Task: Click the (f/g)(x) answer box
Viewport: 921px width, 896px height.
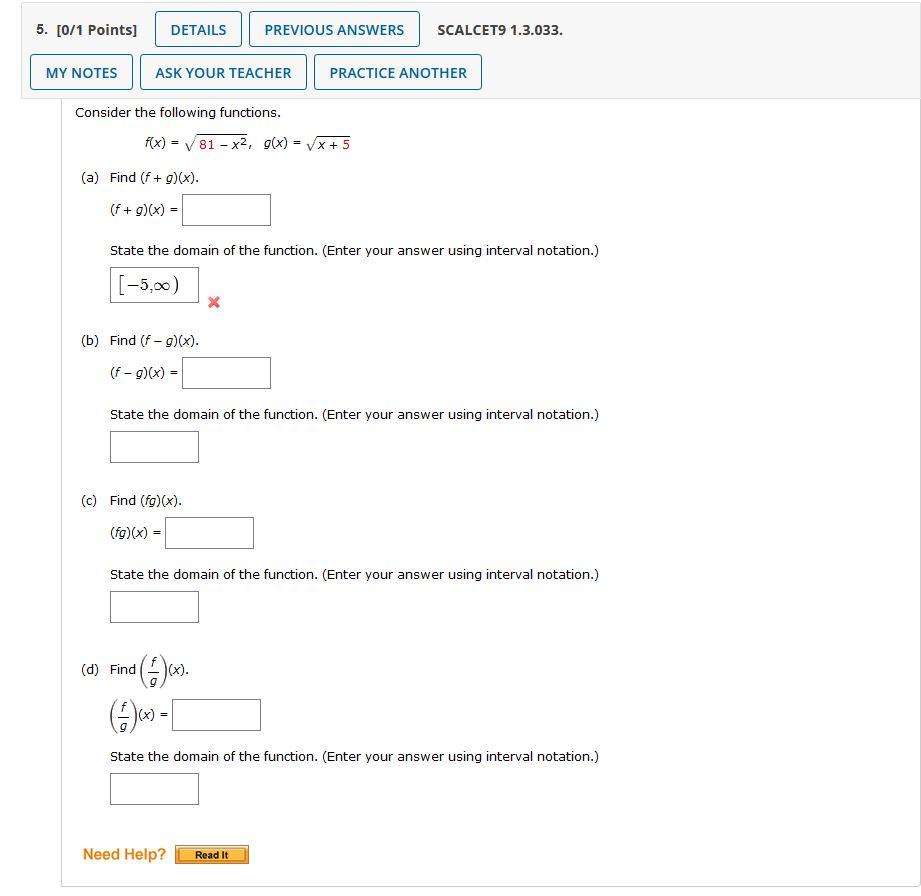Action: (216, 714)
